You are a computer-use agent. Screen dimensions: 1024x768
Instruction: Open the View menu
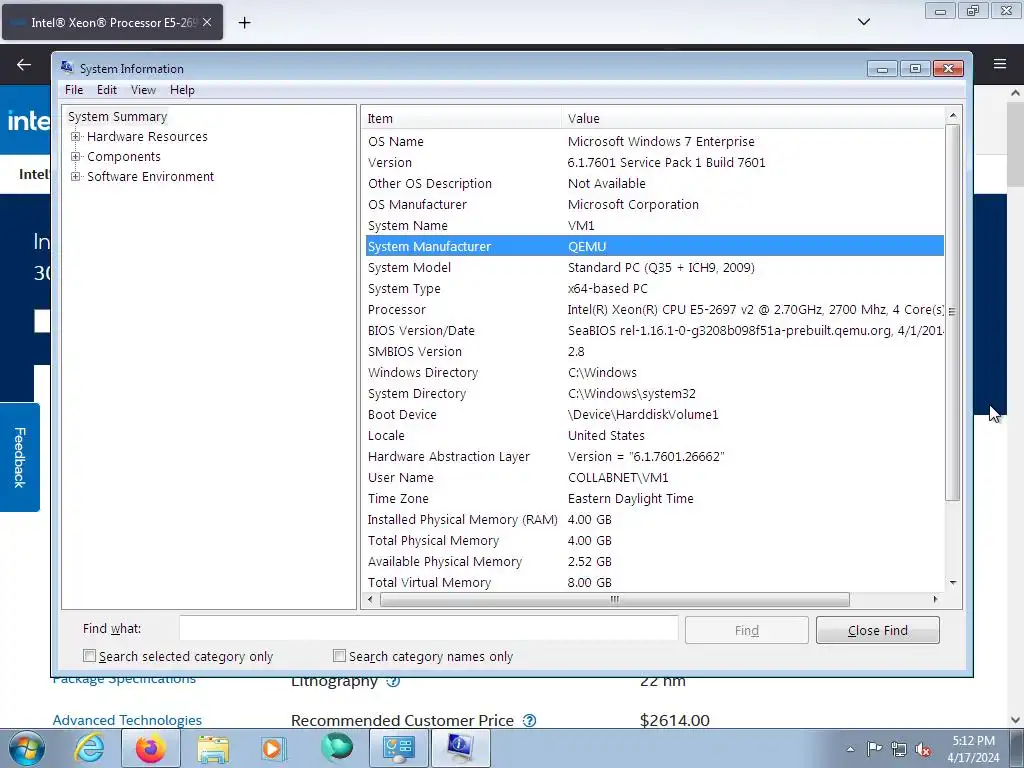(143, 90)
